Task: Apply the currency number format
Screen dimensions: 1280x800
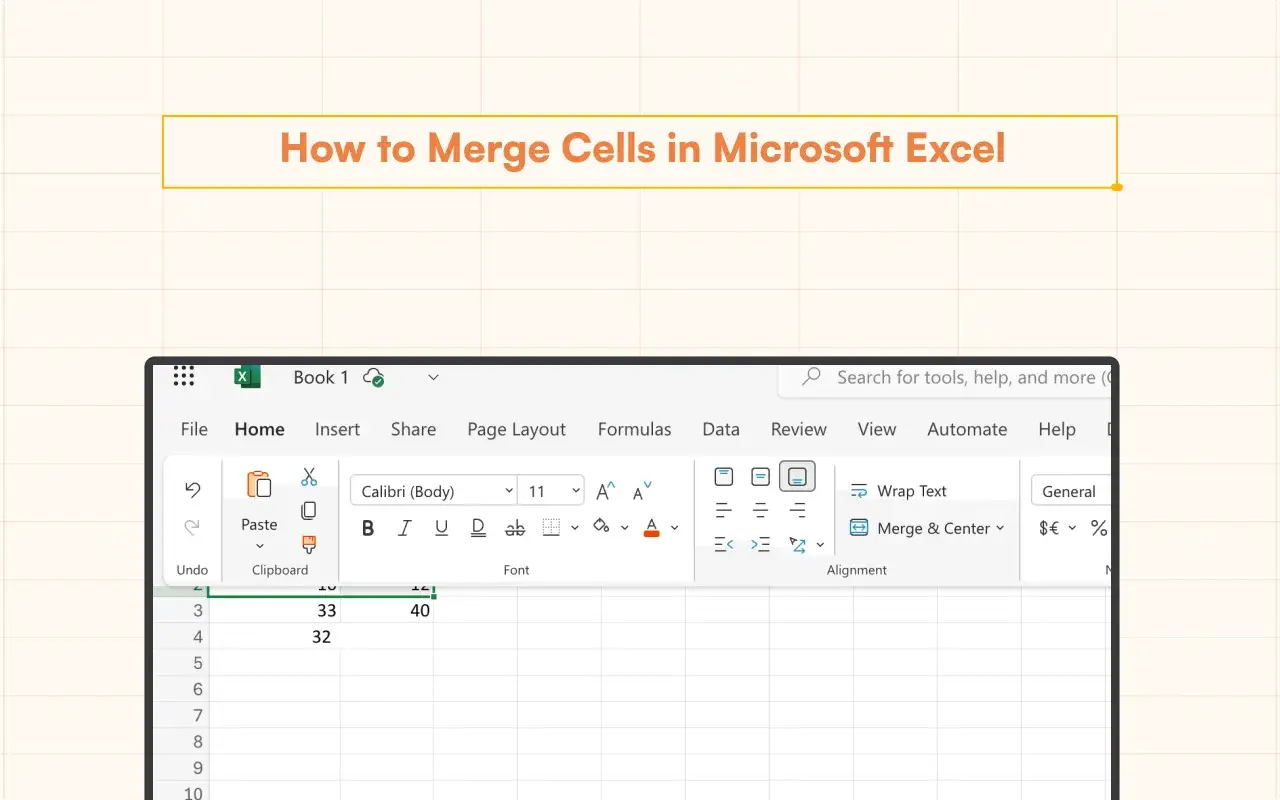Action: 1049,528
